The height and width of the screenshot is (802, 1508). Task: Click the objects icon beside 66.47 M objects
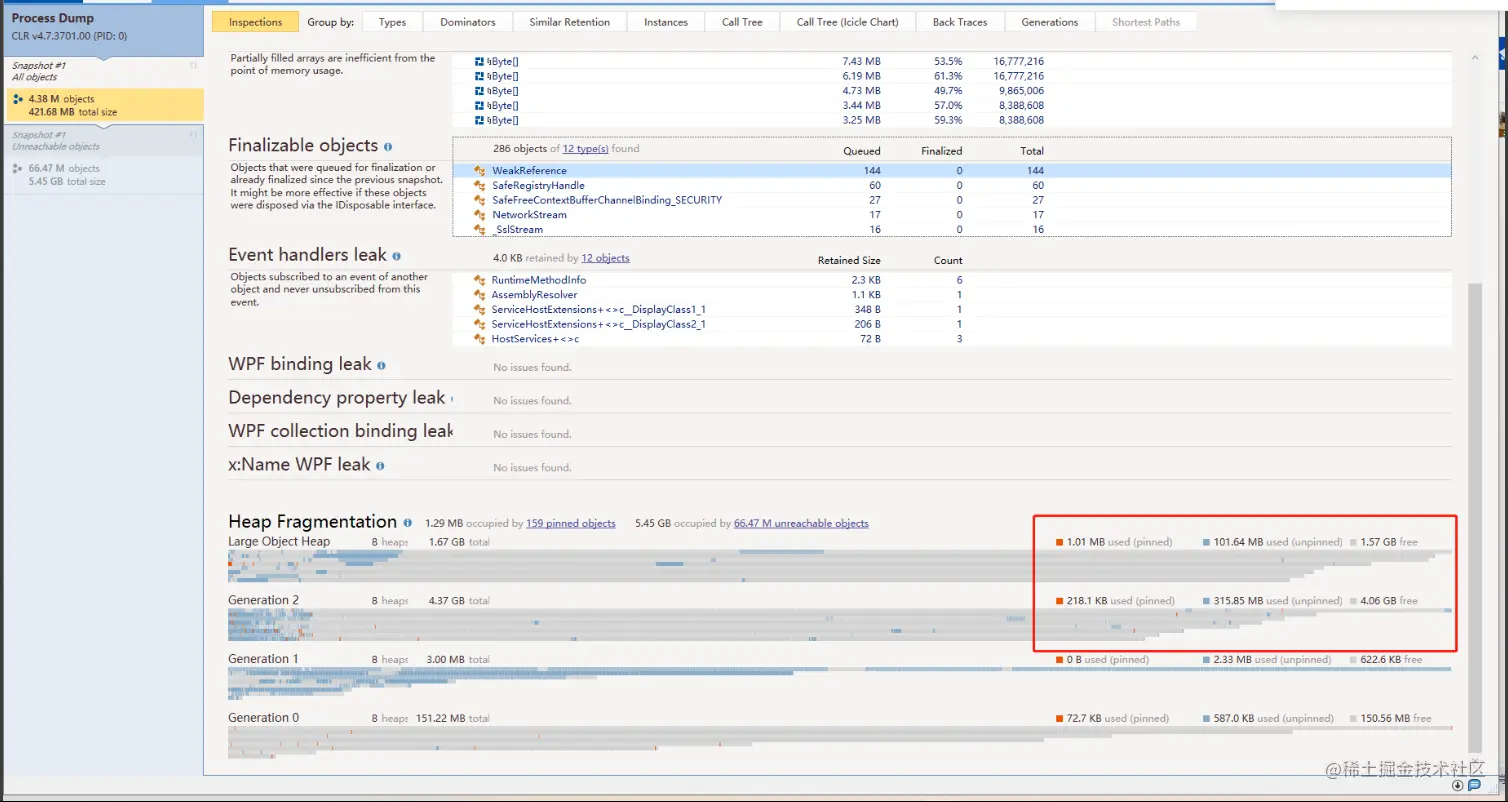pos(18,169)
